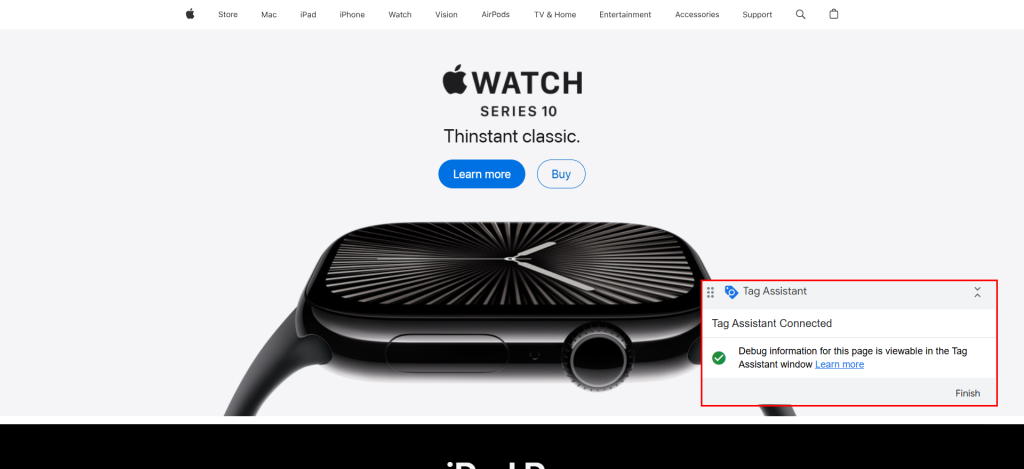The image size is (1024, 469).
Task: Open the Store menu item
Action: [228, 14]
